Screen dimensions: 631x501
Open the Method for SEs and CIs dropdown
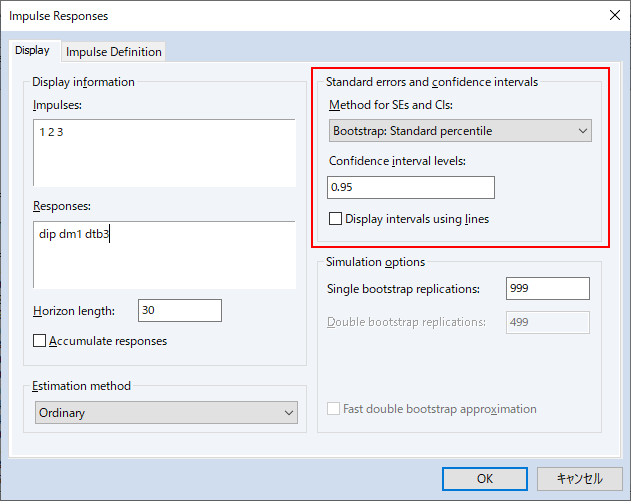pos(460,131)
